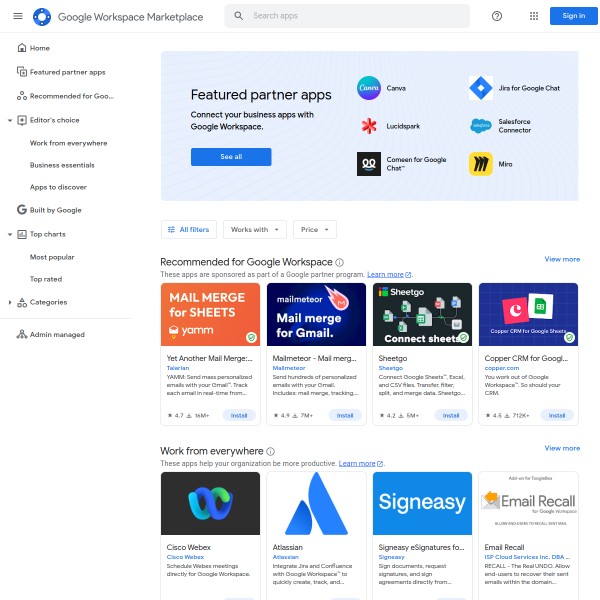Screen dimensions: 600x600
Task: Select Top rated in sidebar
Action: 46,279
